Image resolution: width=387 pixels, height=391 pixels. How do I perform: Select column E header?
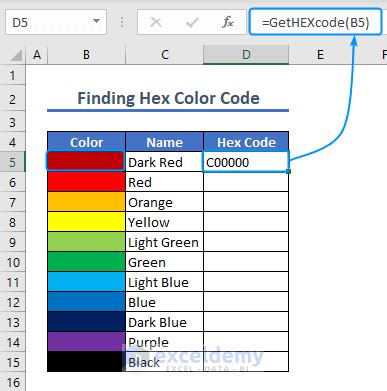[320, 55]
